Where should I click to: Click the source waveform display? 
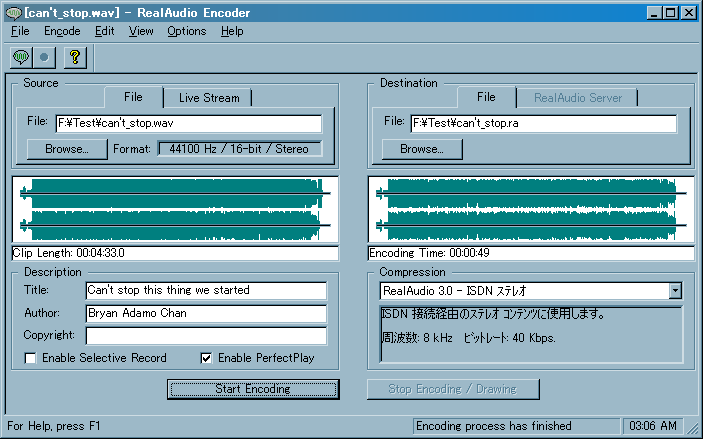pos(175,209)
